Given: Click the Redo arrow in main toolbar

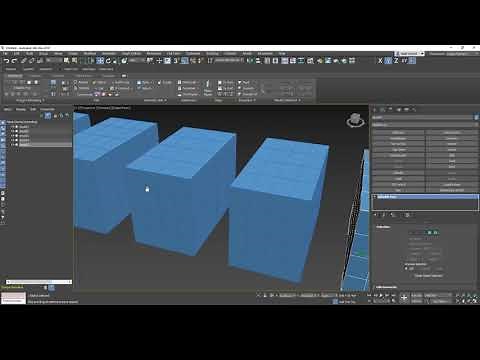Looking at the screenshot, I should tap(14, 61).
